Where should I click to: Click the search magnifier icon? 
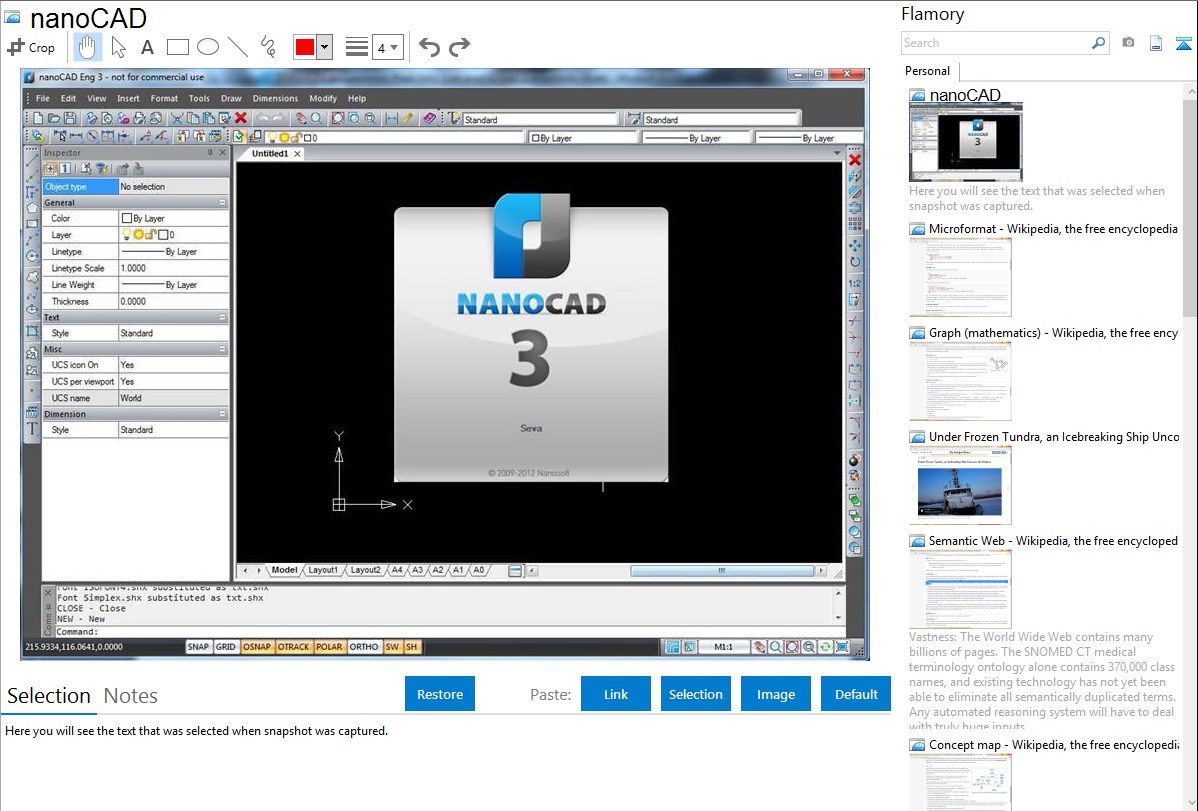(1098, 43)
